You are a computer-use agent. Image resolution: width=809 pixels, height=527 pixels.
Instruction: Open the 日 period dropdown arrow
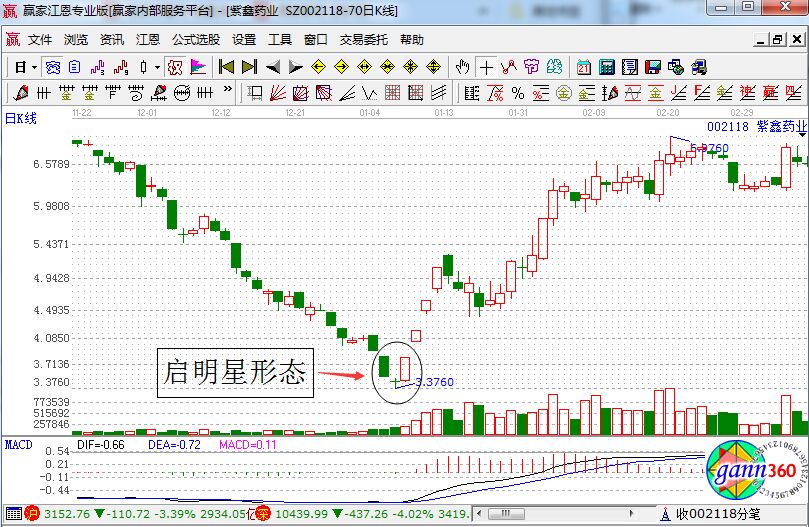click(x=34, y=67)
